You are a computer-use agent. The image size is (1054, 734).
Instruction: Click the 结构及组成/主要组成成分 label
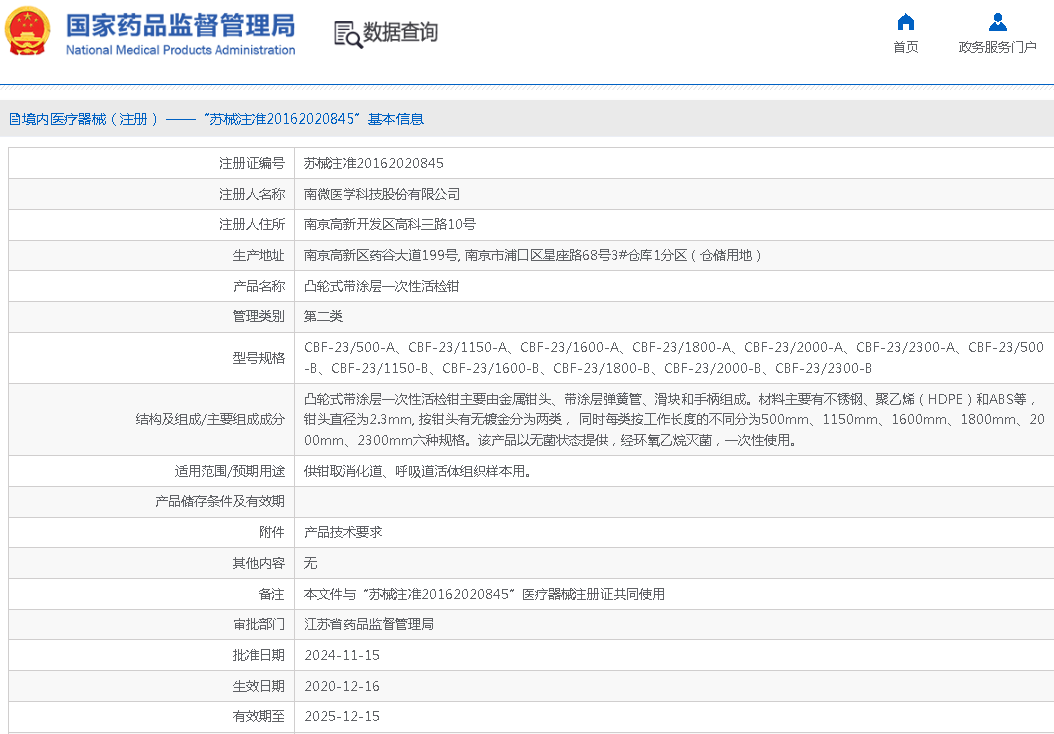coord(210,419)
